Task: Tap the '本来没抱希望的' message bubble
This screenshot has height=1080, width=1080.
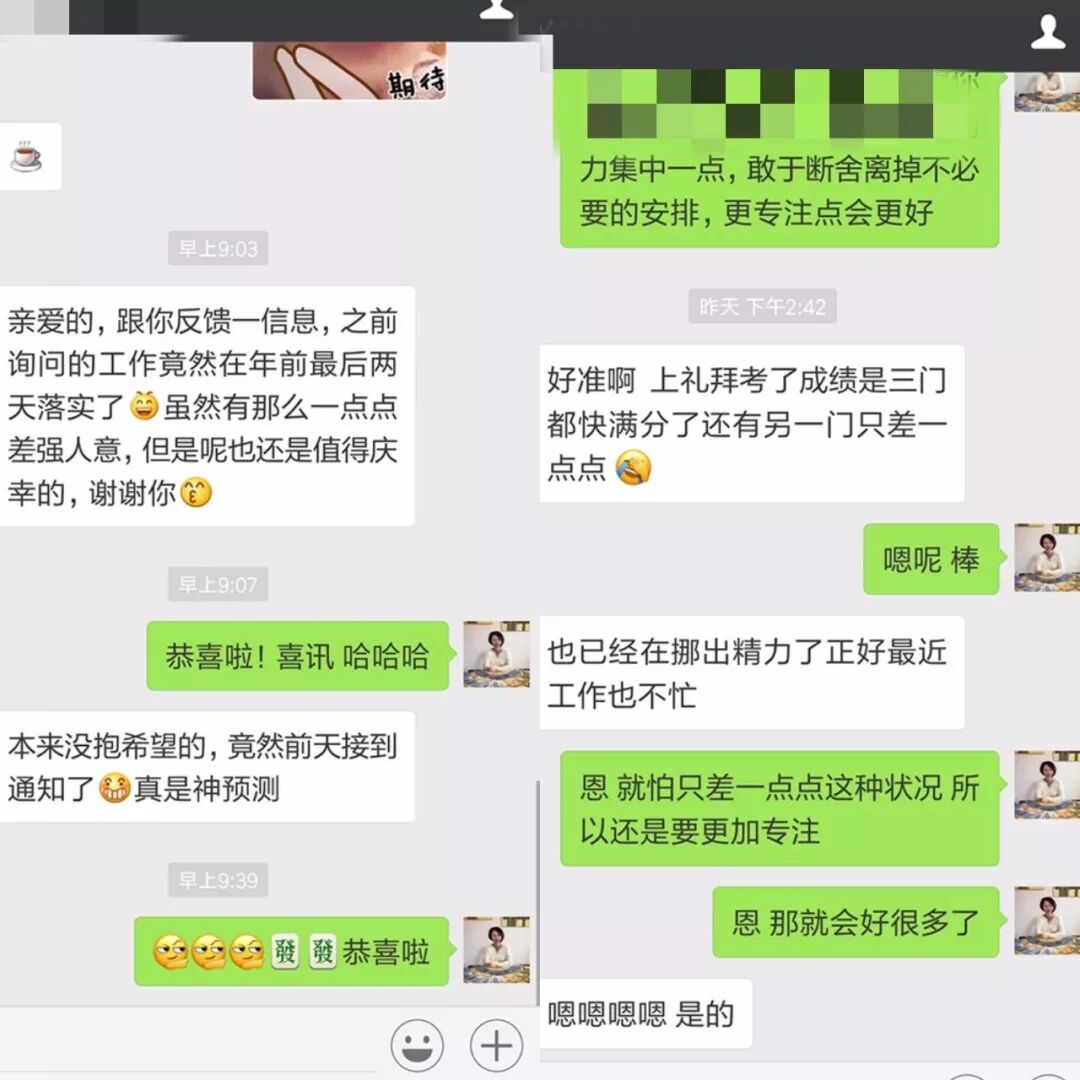Action: 205,767
